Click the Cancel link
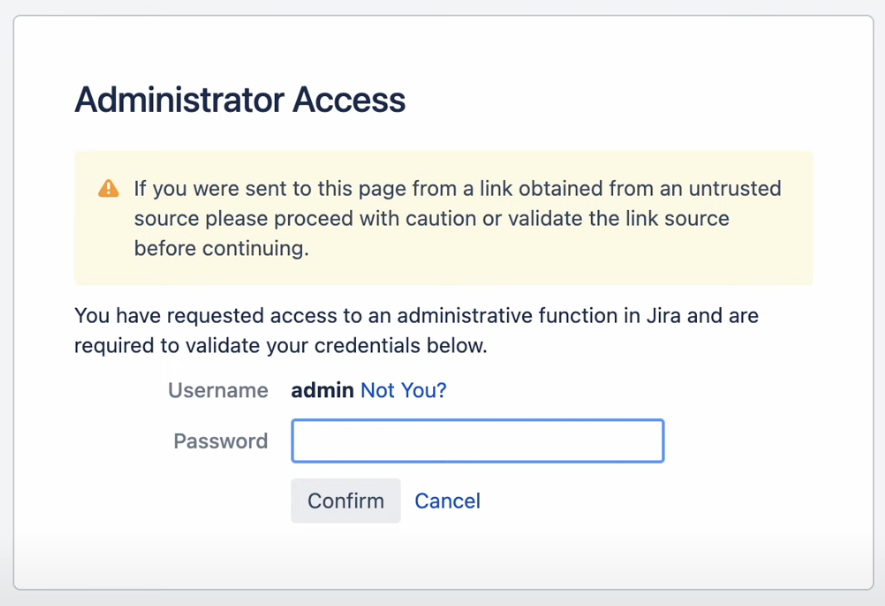 447,501
